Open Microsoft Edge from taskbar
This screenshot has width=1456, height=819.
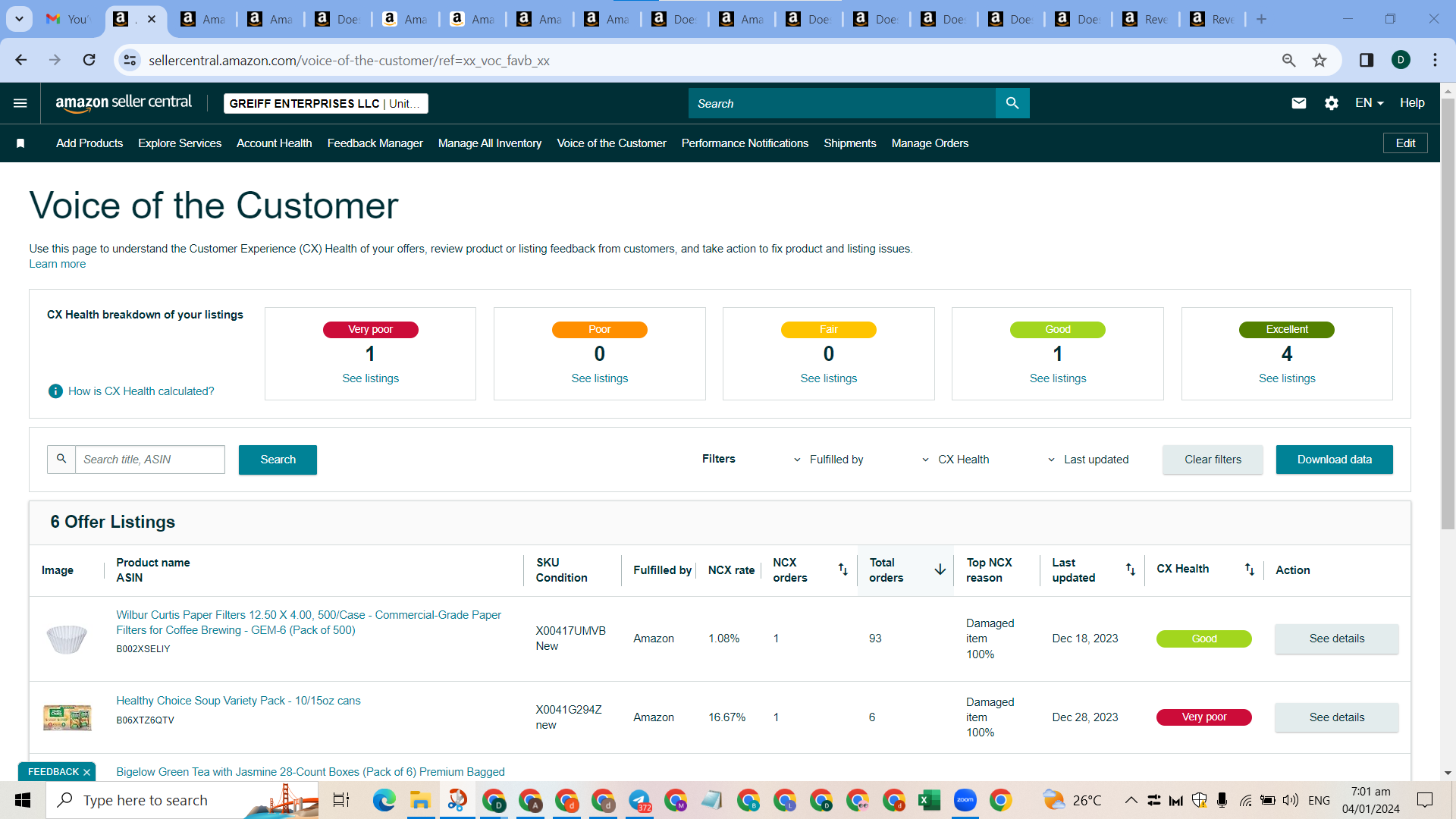[384, 800]
